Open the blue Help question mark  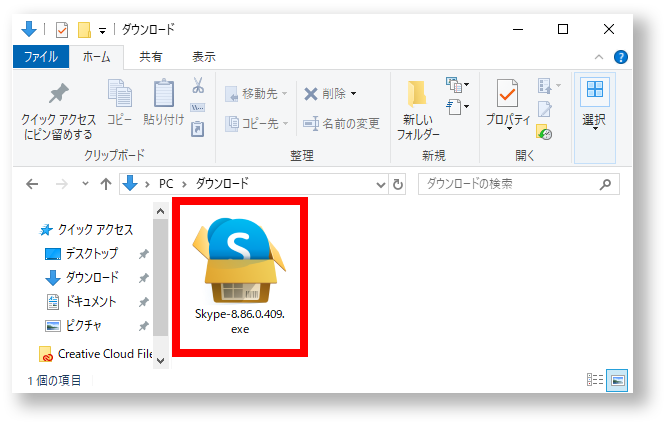[x=621, y=57]
